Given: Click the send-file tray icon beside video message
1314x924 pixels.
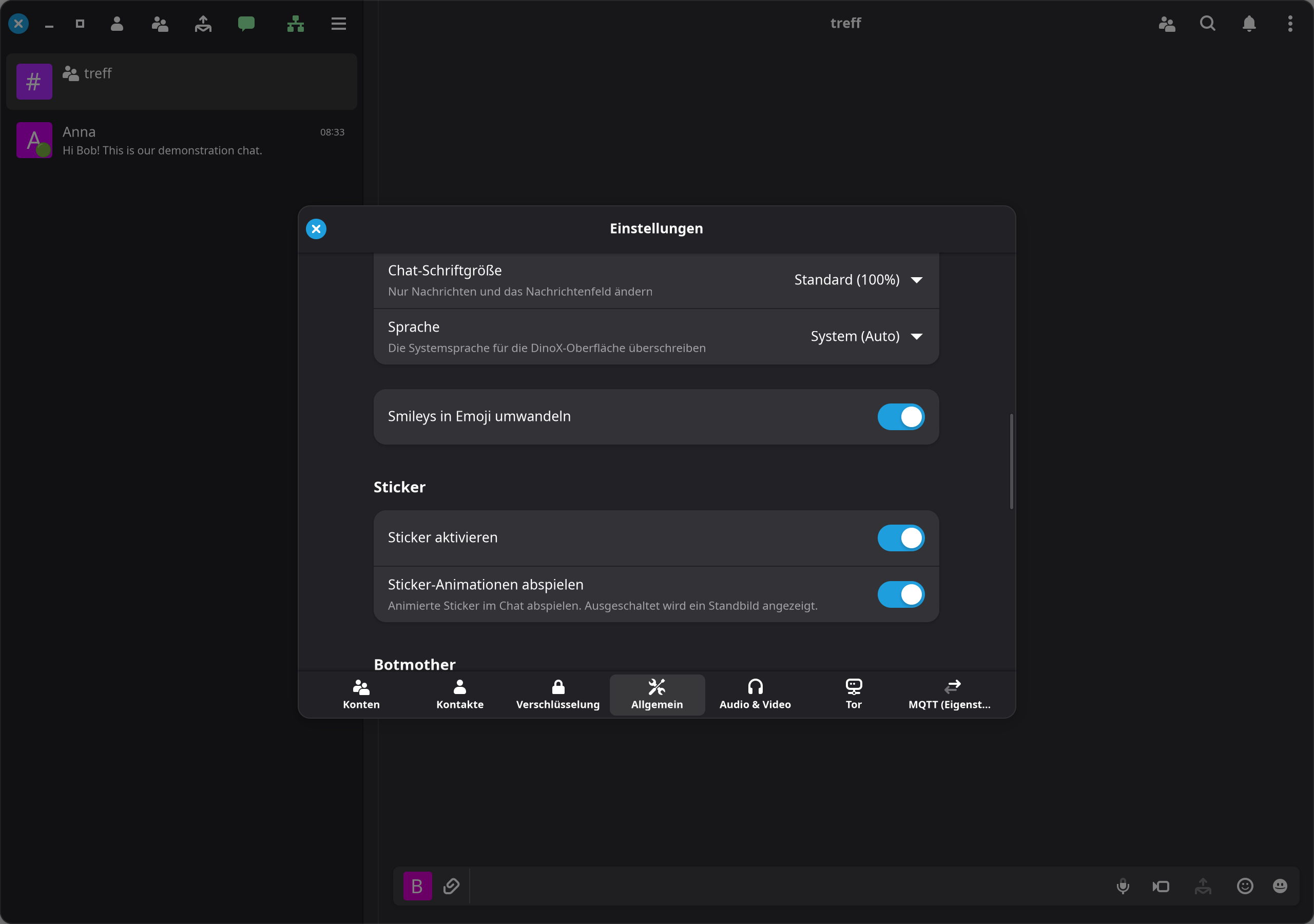Looking at the screenshot, I should pyautogui.click(x=1203, y=886).
